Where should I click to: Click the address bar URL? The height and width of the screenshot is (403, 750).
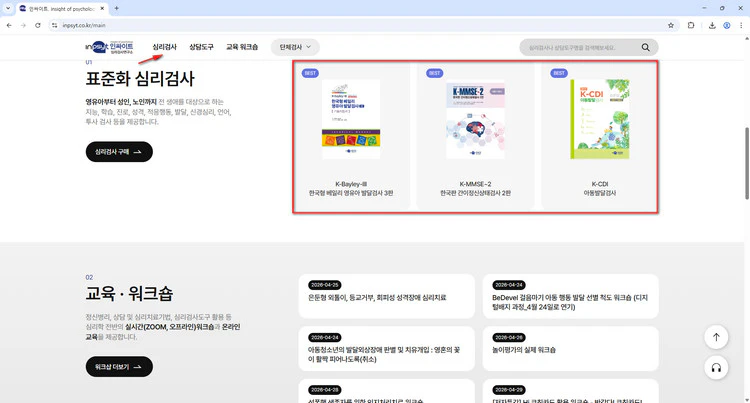click(84, 25)
